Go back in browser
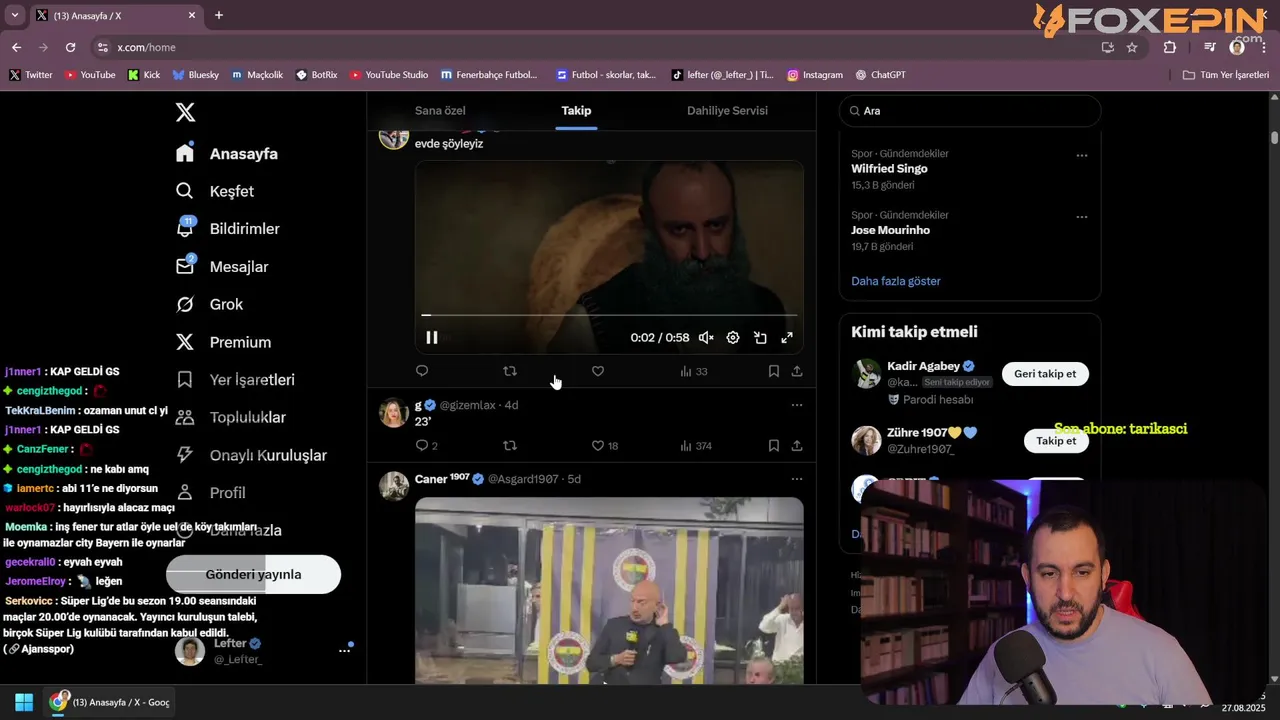Image resolution: width=1280 pixels, height=720 pixels. point(16,47)
